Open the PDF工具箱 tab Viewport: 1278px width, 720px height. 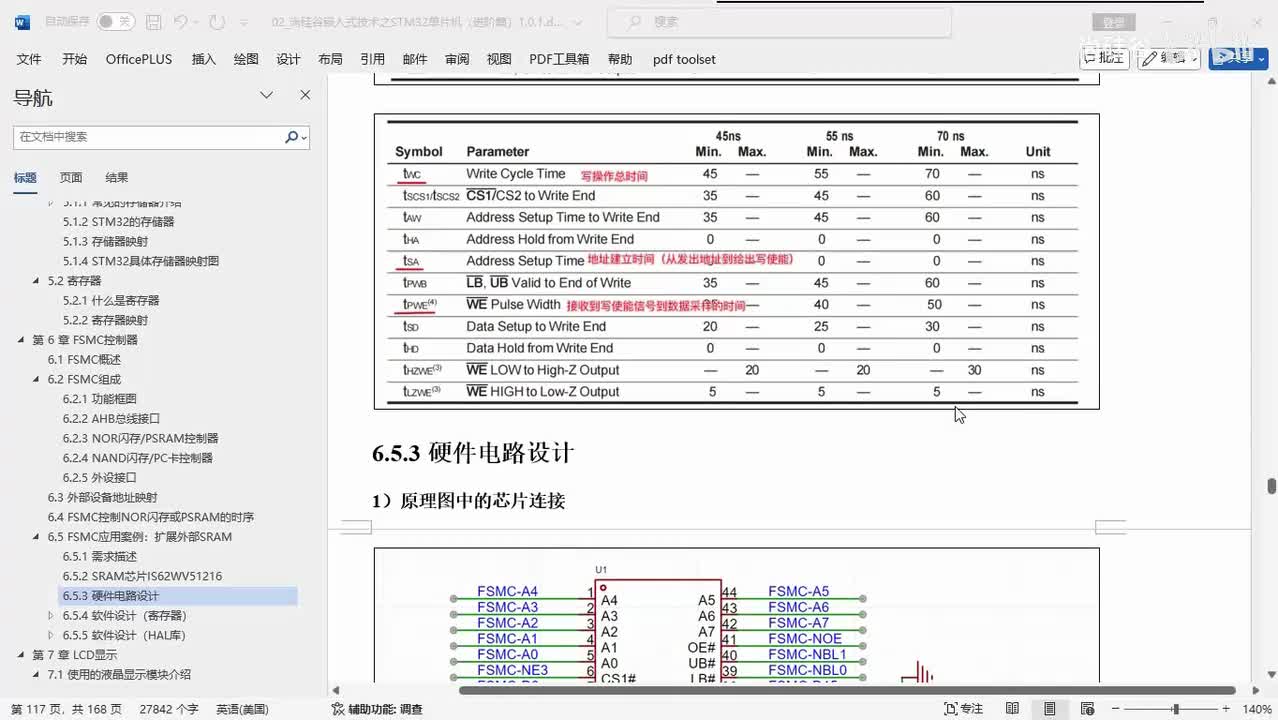coord(559,59)
